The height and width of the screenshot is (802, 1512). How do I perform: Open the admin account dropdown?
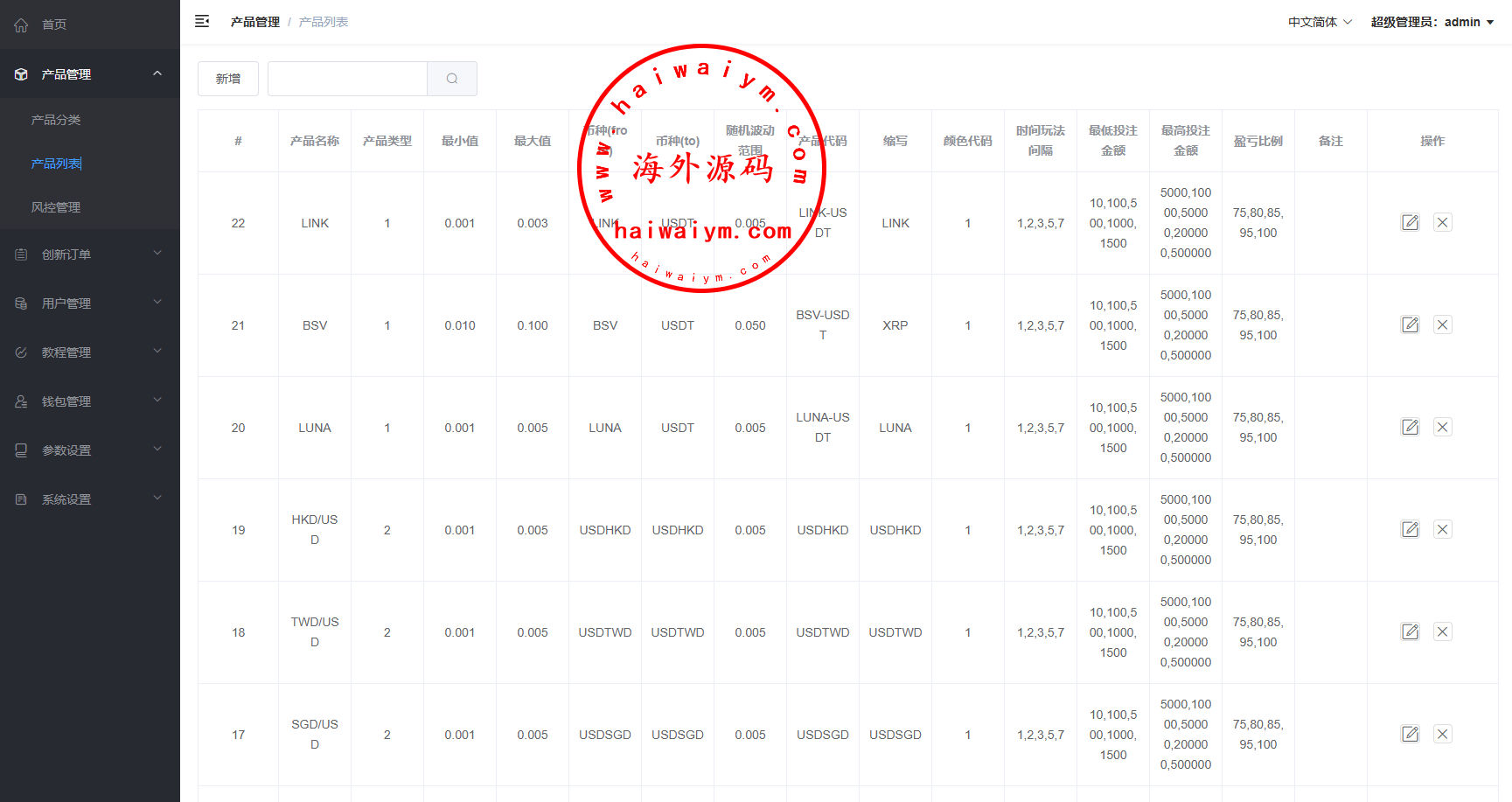pos(1432,22)
